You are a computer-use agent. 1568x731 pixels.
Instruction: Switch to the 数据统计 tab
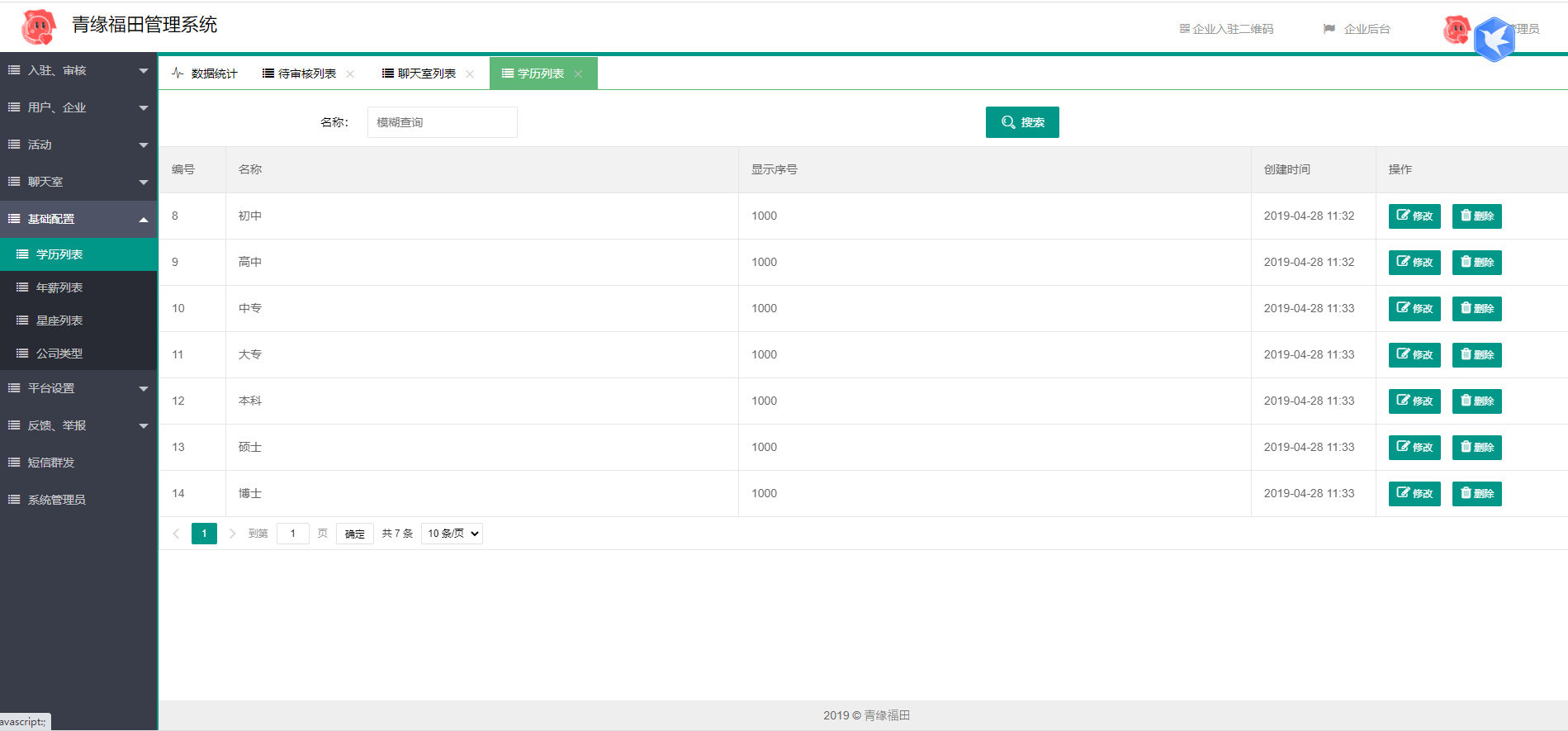tap(205, 74)
